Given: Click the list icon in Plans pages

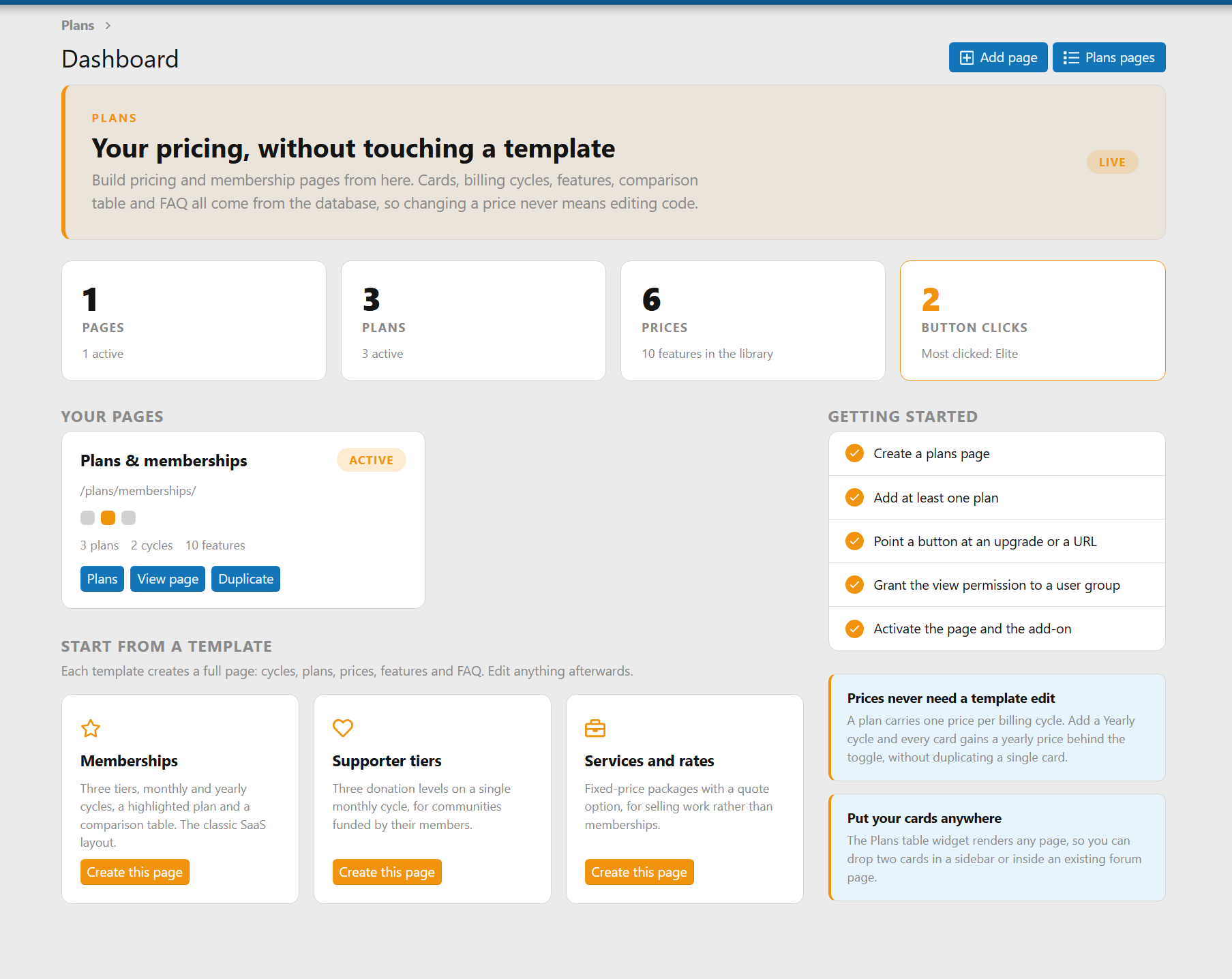Looking at the screenshot, I should (1071, 58).
